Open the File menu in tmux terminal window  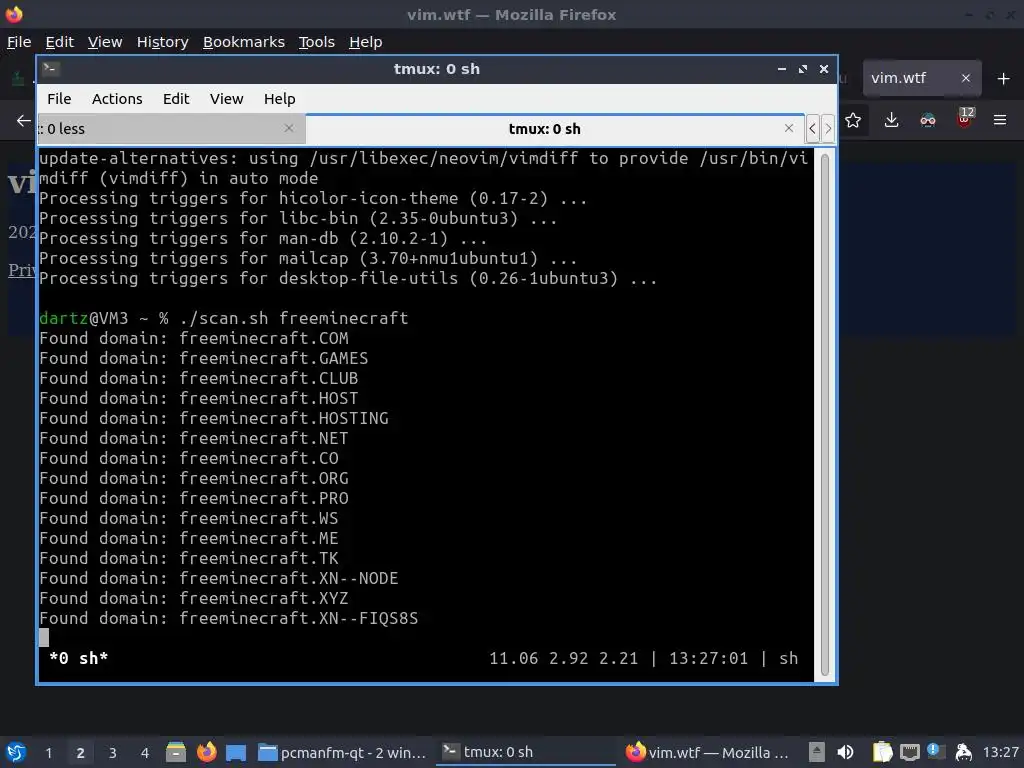coord(59,99)
